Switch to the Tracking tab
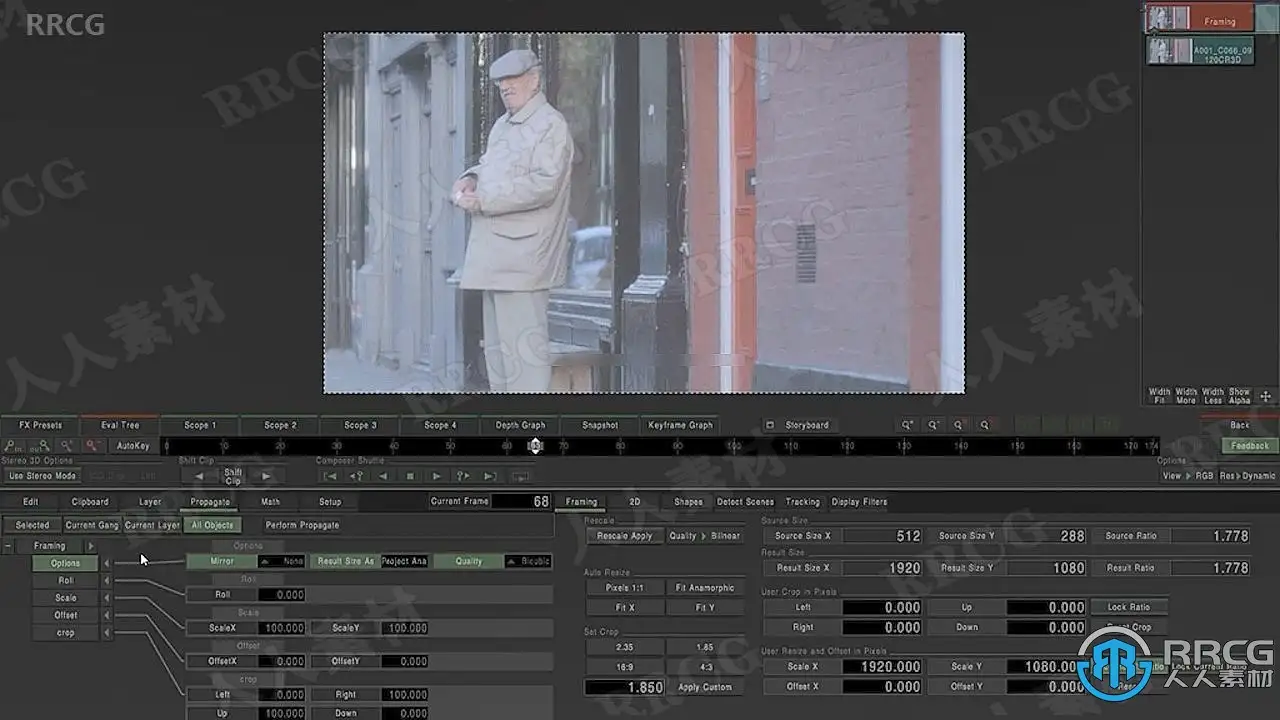1280x720 pixels. point(802,502)
